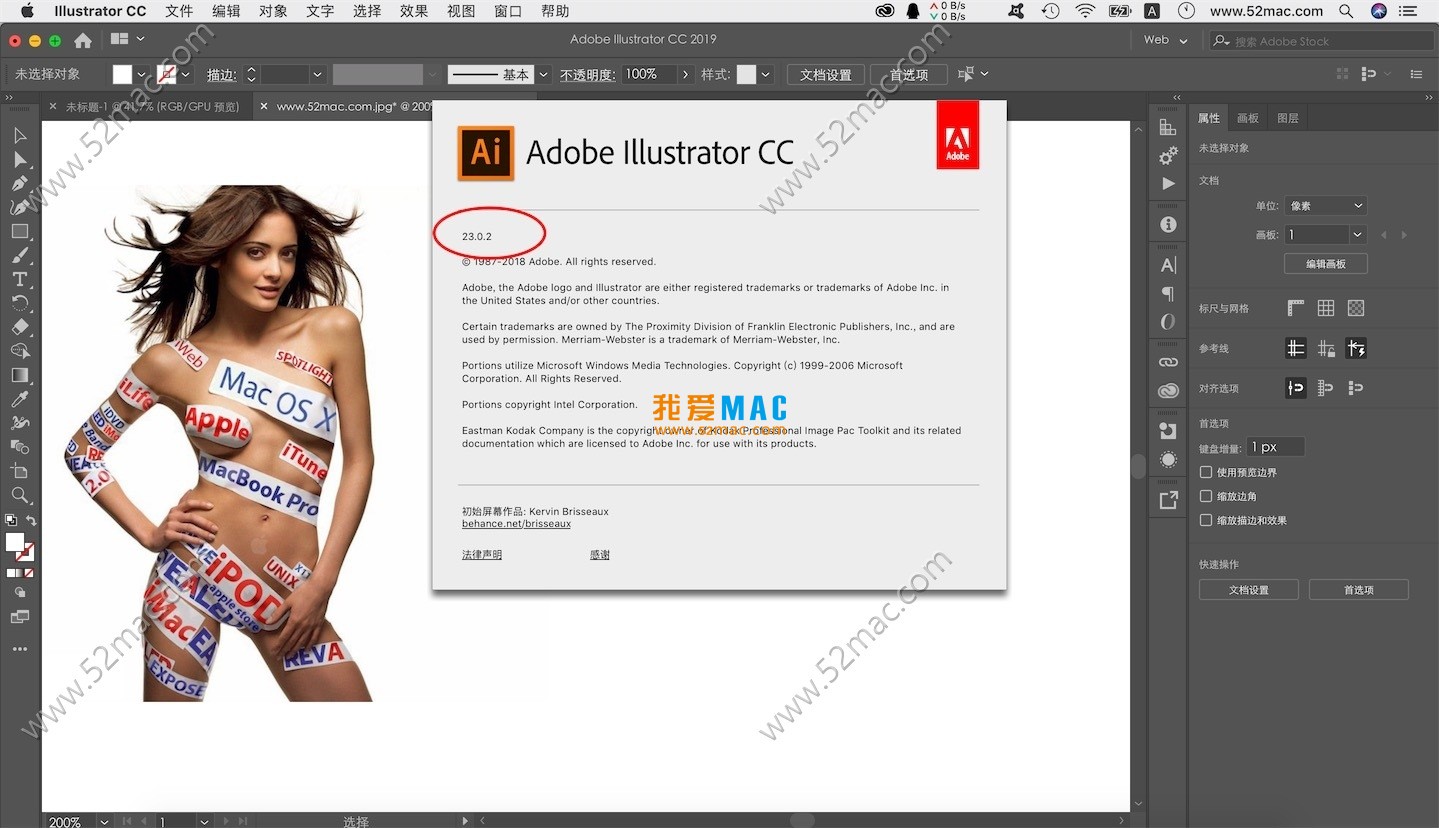
Task: Open the Web workspace dropdown
Action: tap(1166, 40)
